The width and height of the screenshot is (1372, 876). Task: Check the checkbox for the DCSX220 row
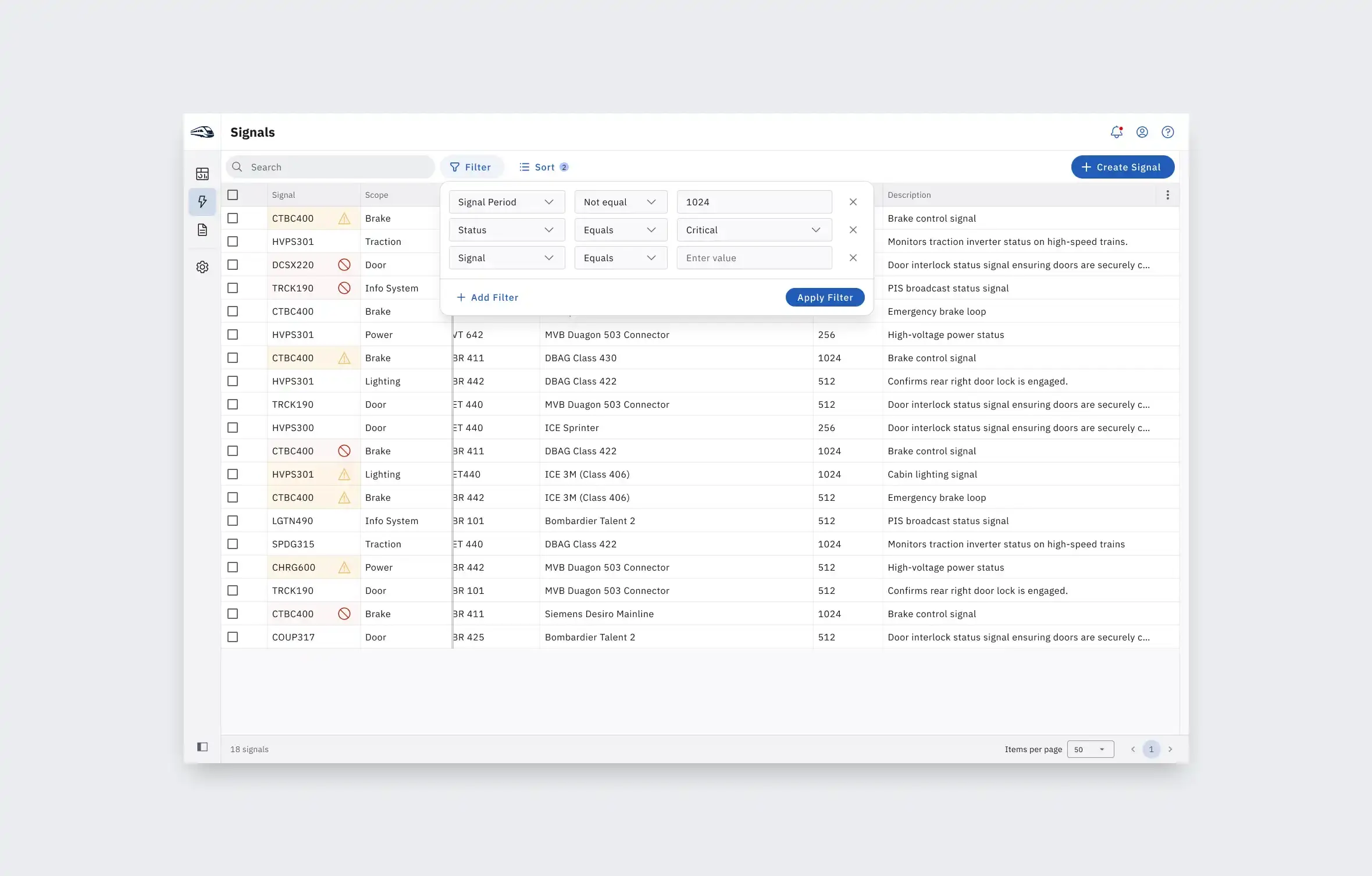click(233, 264)
